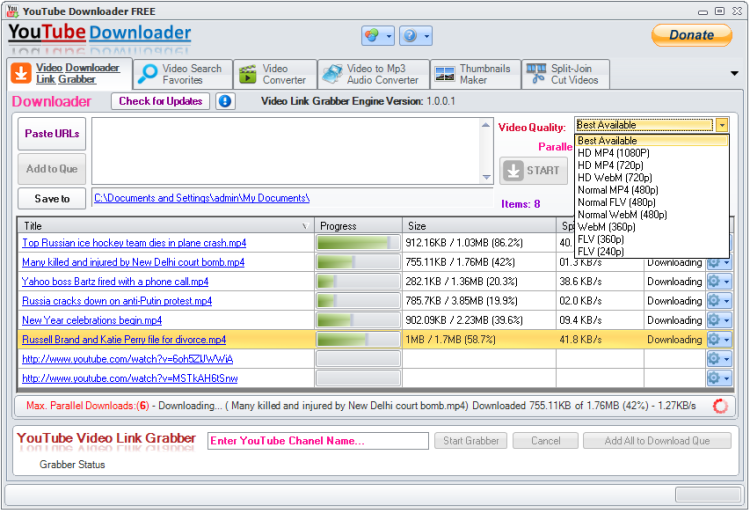Click the Progress column header
The height and width of the screenshot is (528, 750).
coord(358,226)
